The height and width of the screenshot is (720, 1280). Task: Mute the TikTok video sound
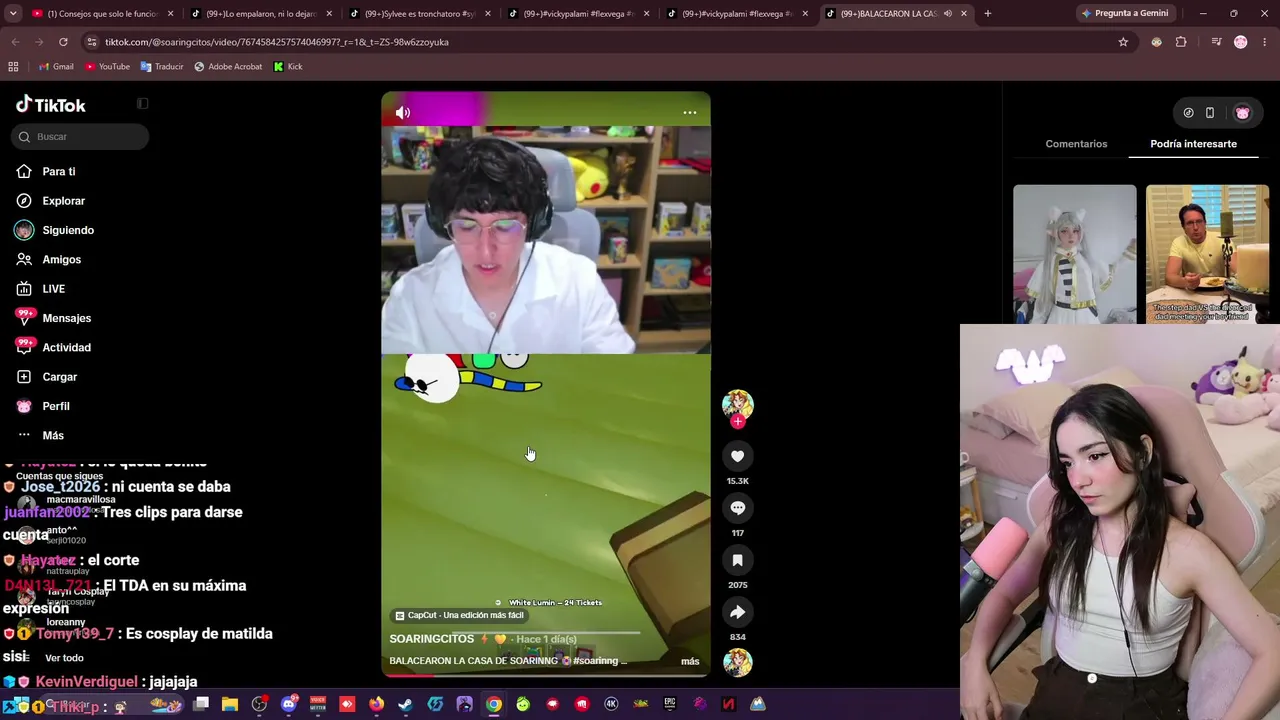point(402,113)
